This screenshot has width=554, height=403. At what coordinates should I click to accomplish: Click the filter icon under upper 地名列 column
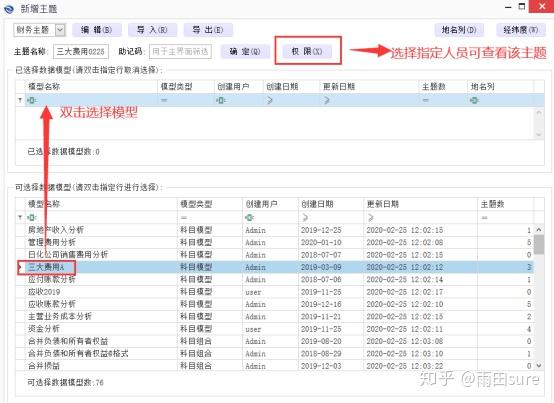coord(474,101)
